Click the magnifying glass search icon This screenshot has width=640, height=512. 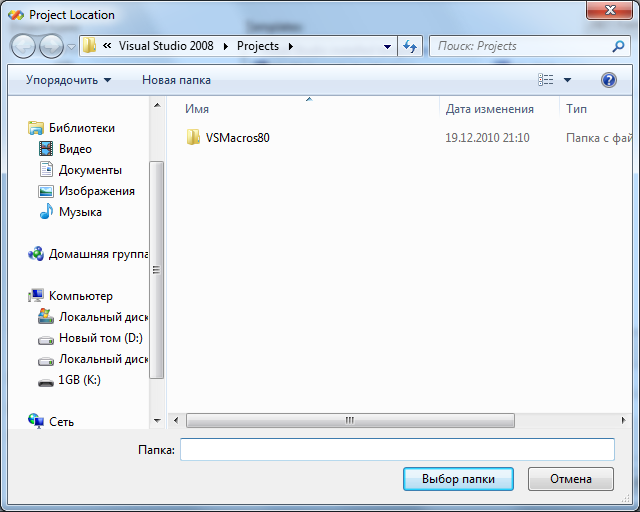pyautogui.click(x=618, y=46)
